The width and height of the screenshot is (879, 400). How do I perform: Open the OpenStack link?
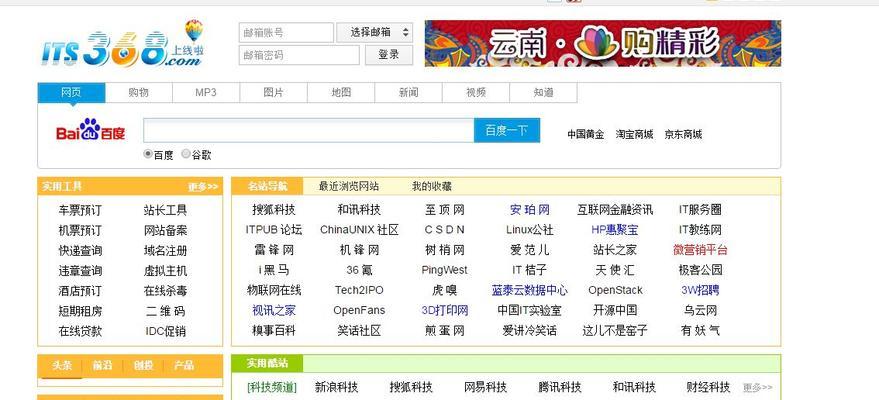point(615,290)
